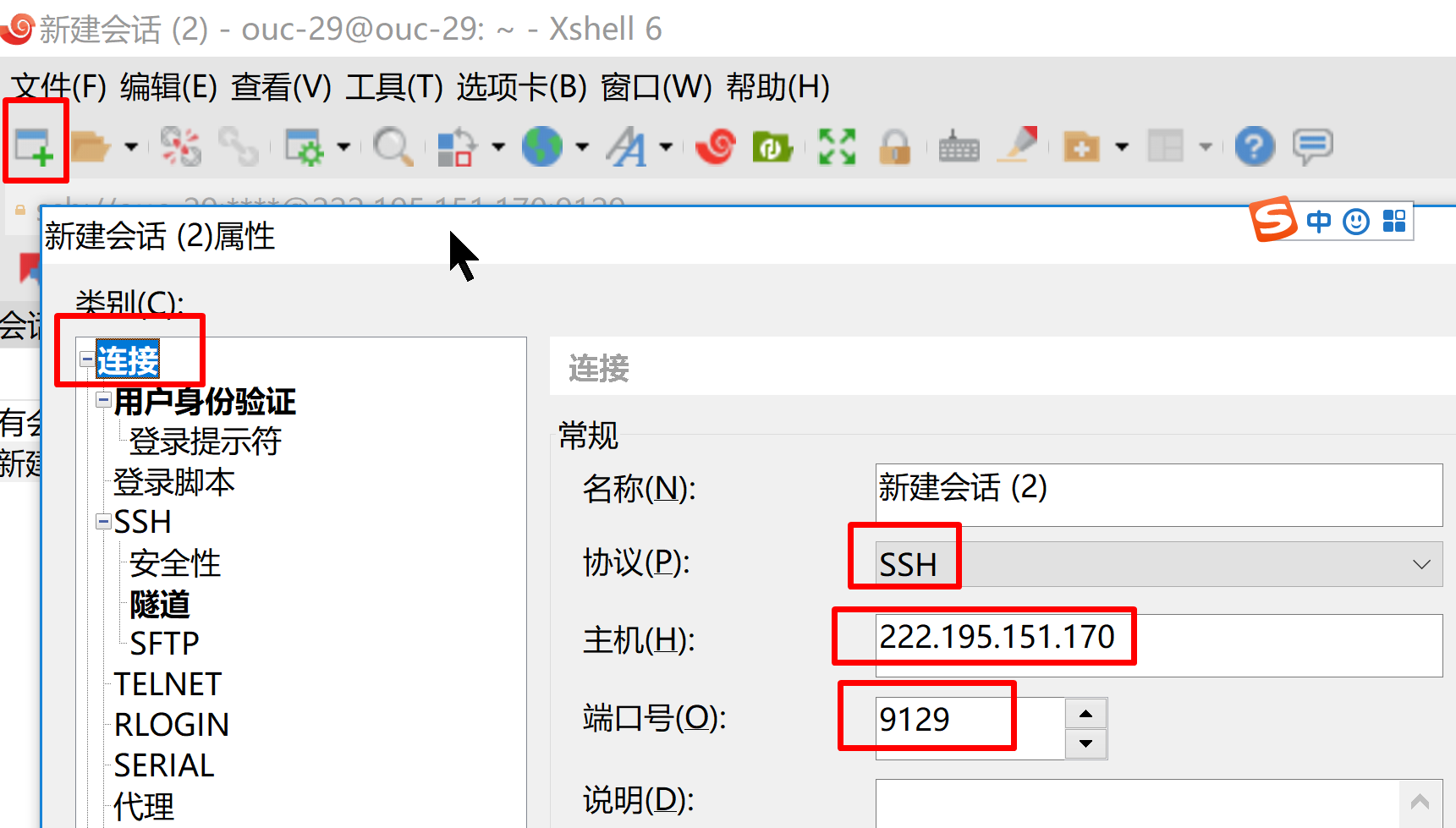
Task: Select TELNET in the category tree
Action: [168, 684]
